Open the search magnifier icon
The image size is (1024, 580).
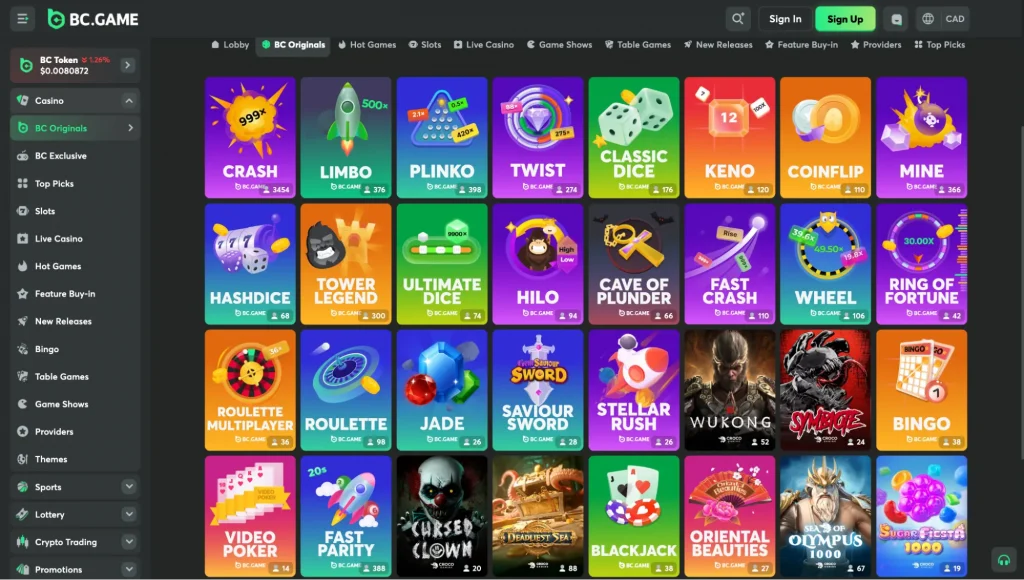click(738, 19)
